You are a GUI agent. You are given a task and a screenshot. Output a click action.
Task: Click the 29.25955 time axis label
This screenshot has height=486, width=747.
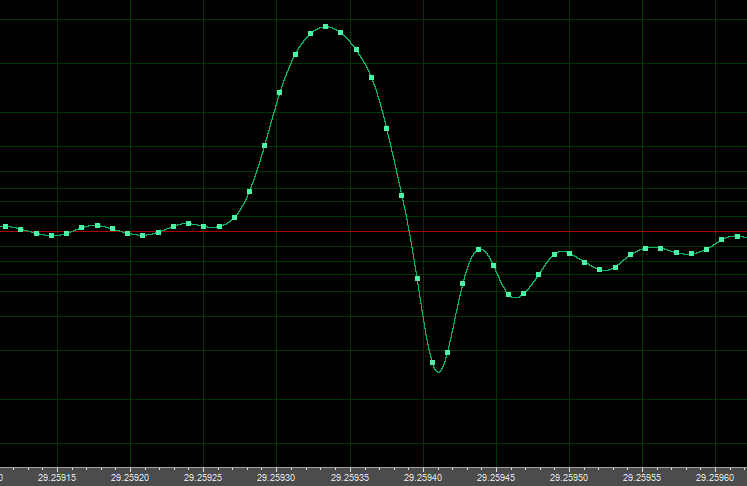click(x=642, y=477)
